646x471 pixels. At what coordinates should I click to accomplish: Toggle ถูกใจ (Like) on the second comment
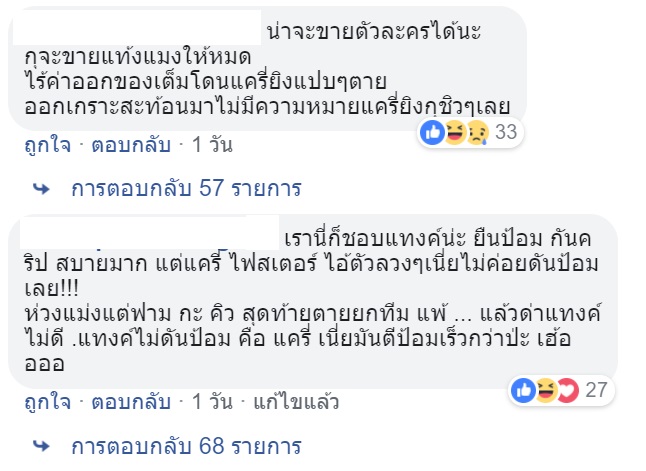pos(48,403)
